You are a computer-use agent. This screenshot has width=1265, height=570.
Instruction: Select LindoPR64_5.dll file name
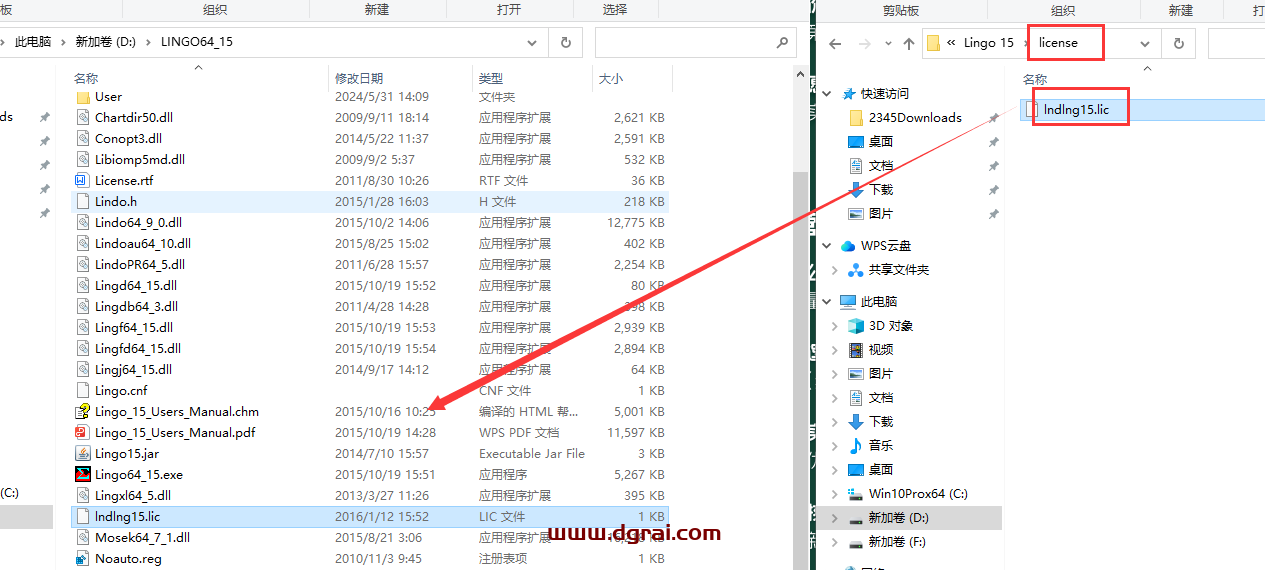(x=140, y=264)
